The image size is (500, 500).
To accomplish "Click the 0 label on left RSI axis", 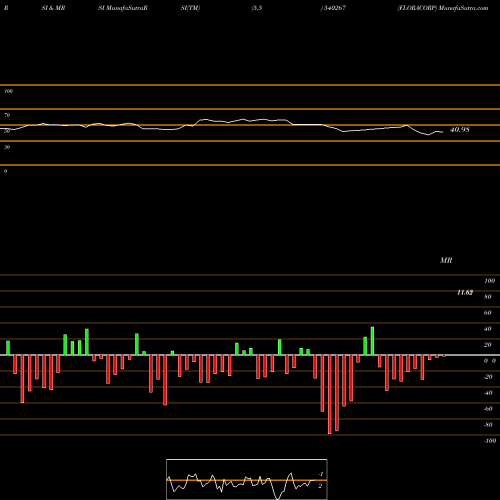I will tap(5, 171).
